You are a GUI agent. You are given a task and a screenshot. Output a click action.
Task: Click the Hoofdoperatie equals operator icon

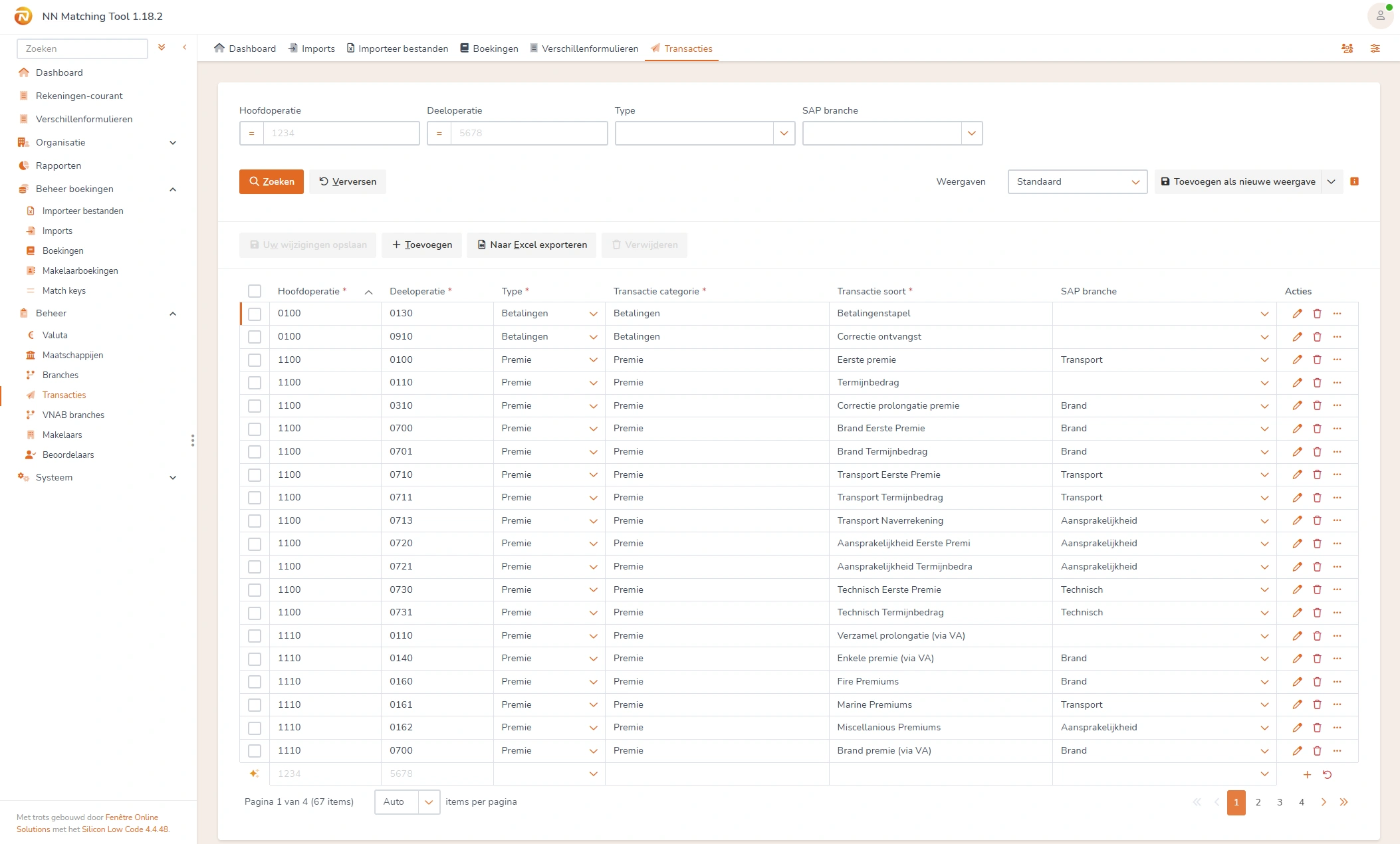coord(251,133)
